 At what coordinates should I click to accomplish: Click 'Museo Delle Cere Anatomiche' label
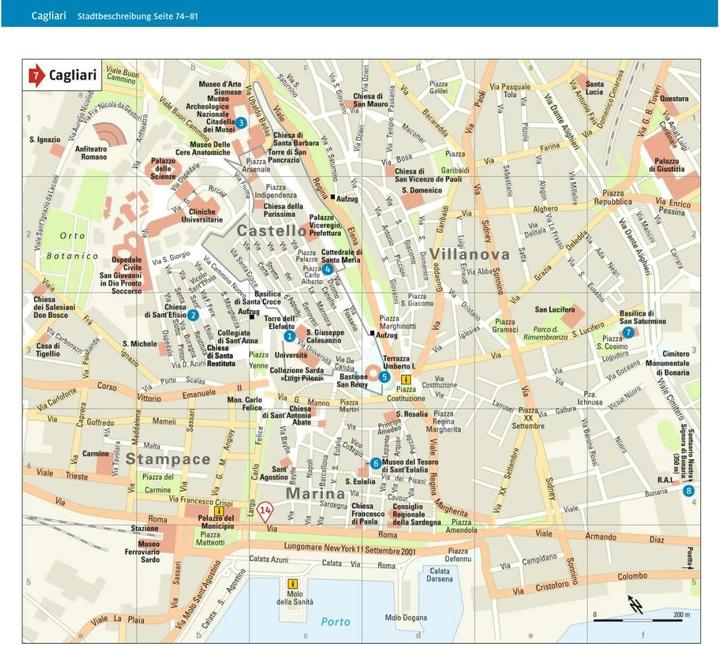202,148
